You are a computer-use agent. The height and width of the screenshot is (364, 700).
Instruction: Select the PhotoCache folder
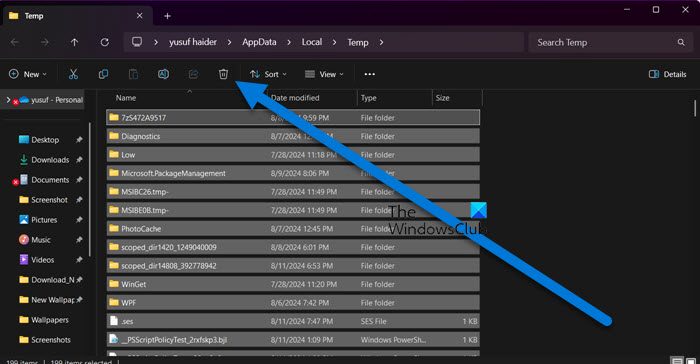tap(293, 229)
